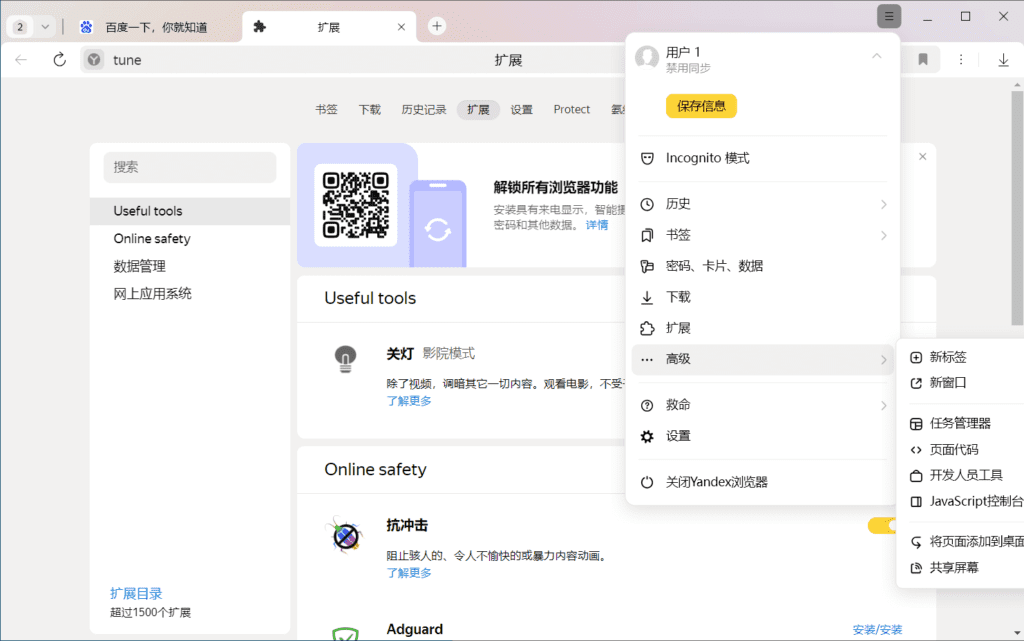
Task: Click the 安装/安装 link for Adguard
Action: [x=877, y=629]
